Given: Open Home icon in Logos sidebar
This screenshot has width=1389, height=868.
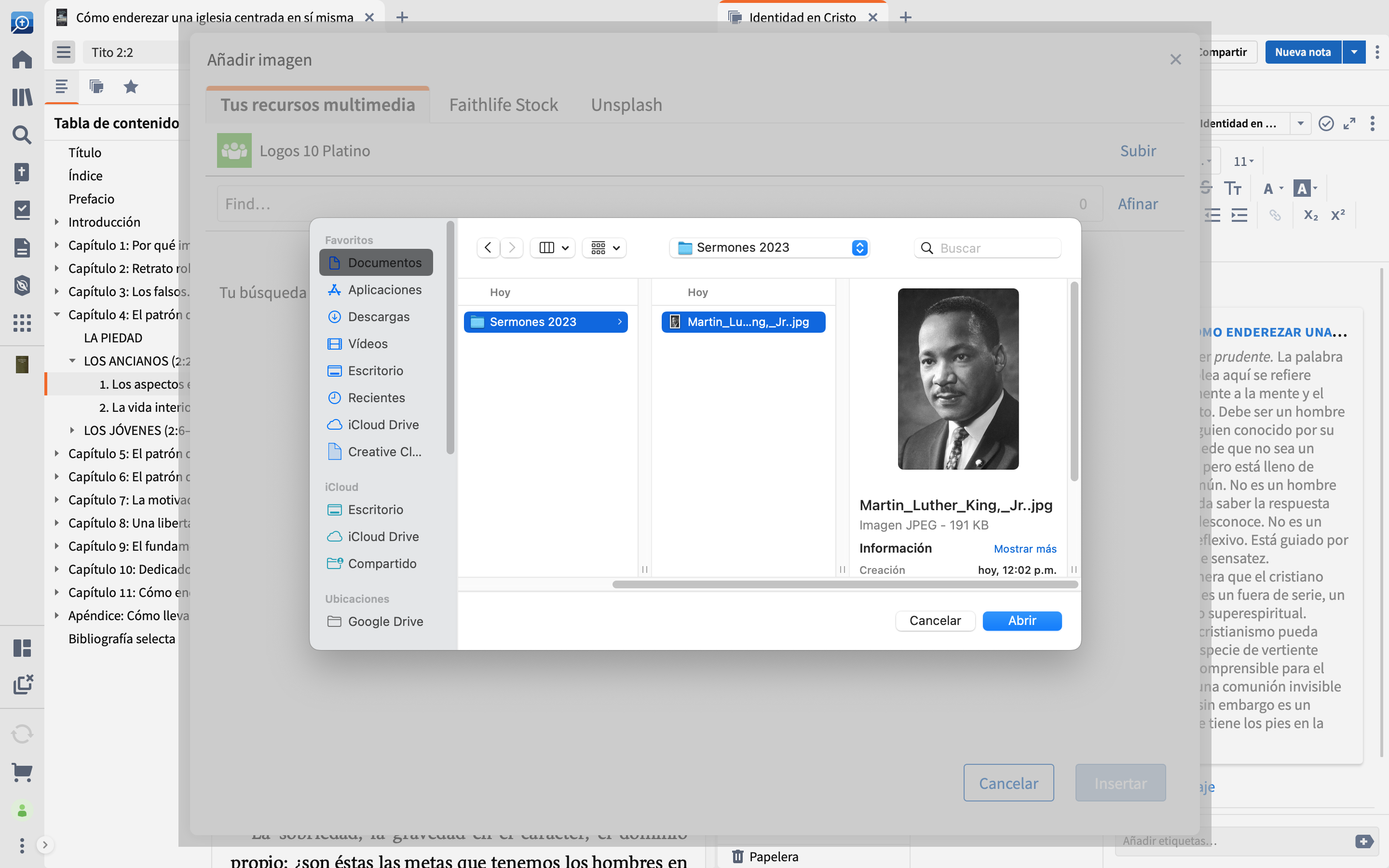Looking at the screenshot, I should click(22, 60).
